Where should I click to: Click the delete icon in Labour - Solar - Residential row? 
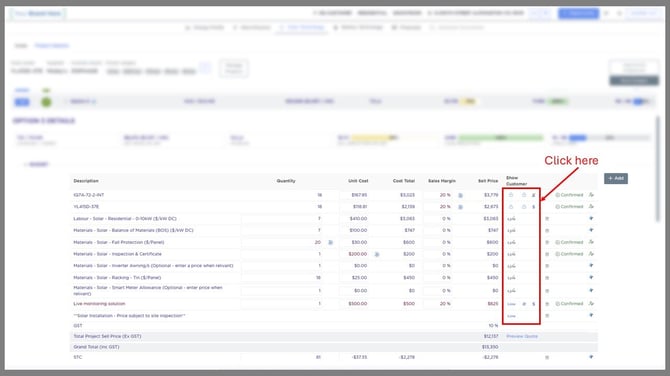[x=547, y=219]
